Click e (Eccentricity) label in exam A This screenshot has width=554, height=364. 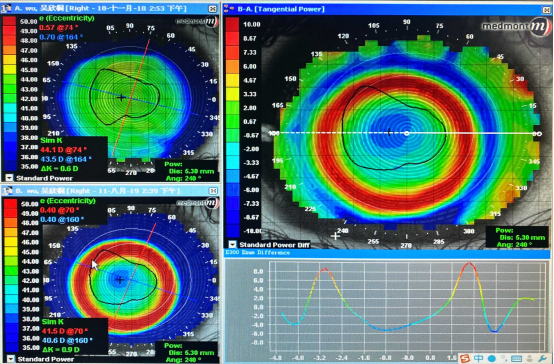pyautogui.click(x=67, y=18)
